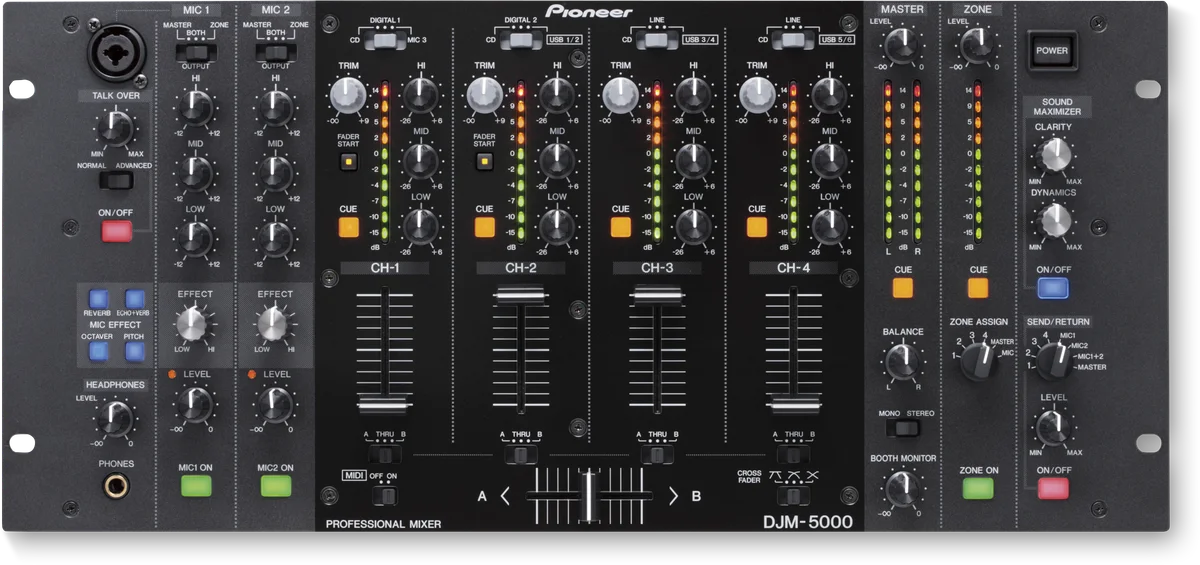Viewport: 1200px width, 565px height.
Task: Flip the TALK OVER NORMAL/ADVANCED switch
Action: 116,181
